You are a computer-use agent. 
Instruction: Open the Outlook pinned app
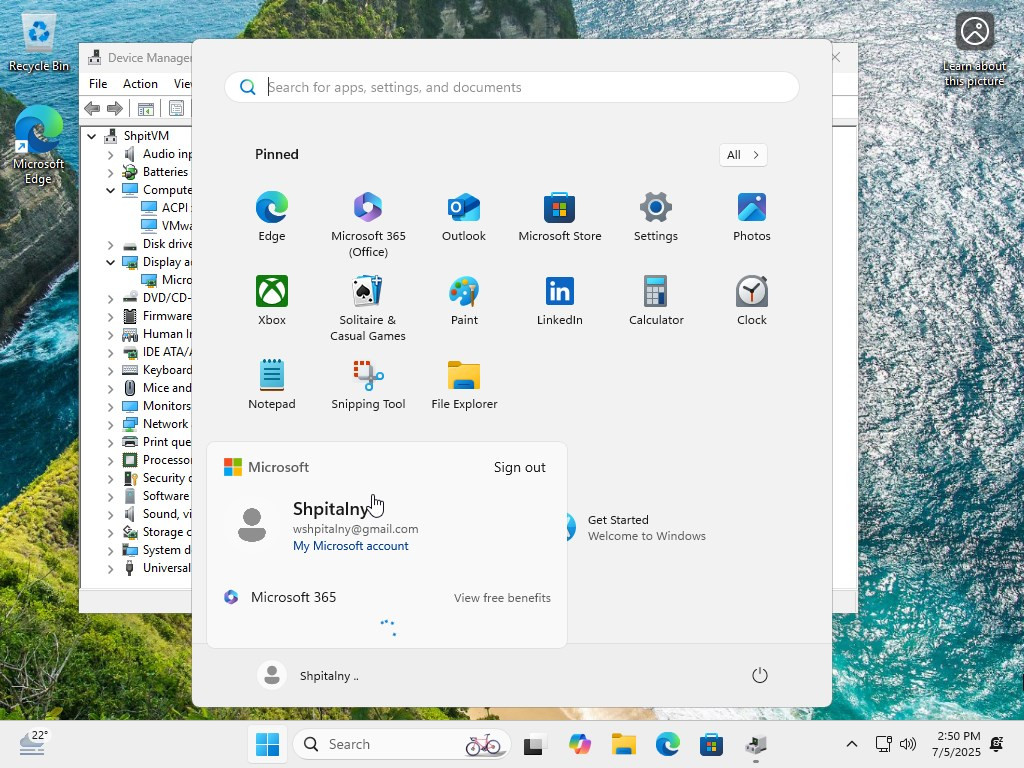pos(464,217)
